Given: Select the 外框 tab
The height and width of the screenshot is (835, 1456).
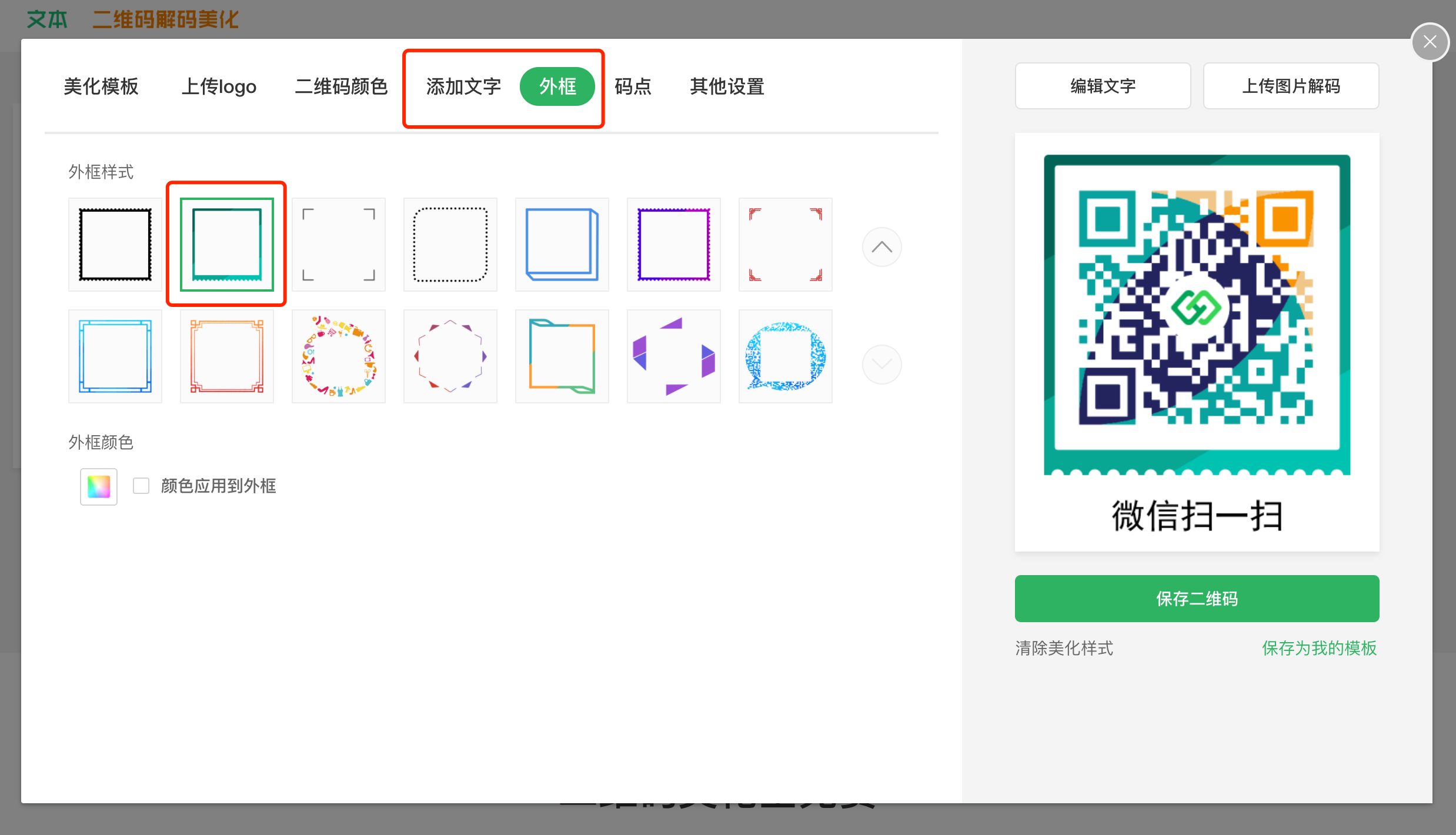Looking at the screenshot, I should (x=557, y=86).
